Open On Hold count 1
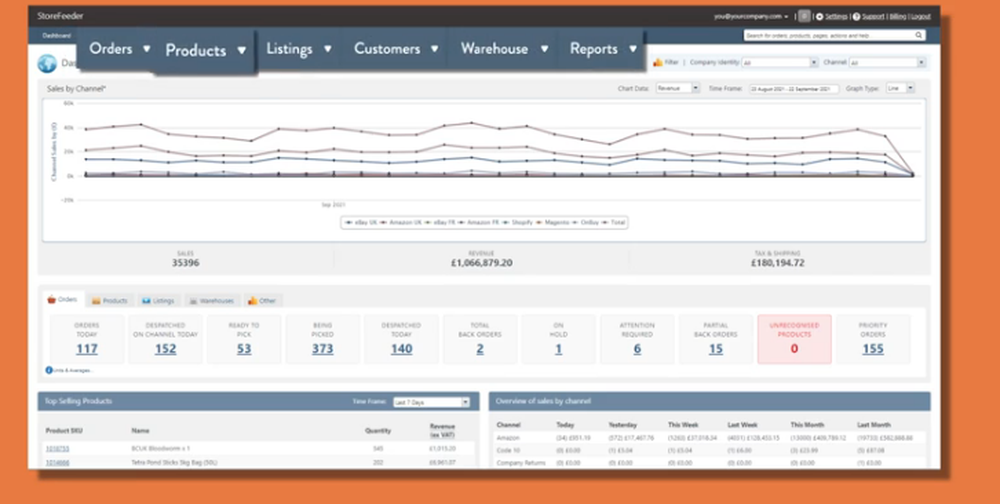 pyautogui.click(x=558, y=349)
